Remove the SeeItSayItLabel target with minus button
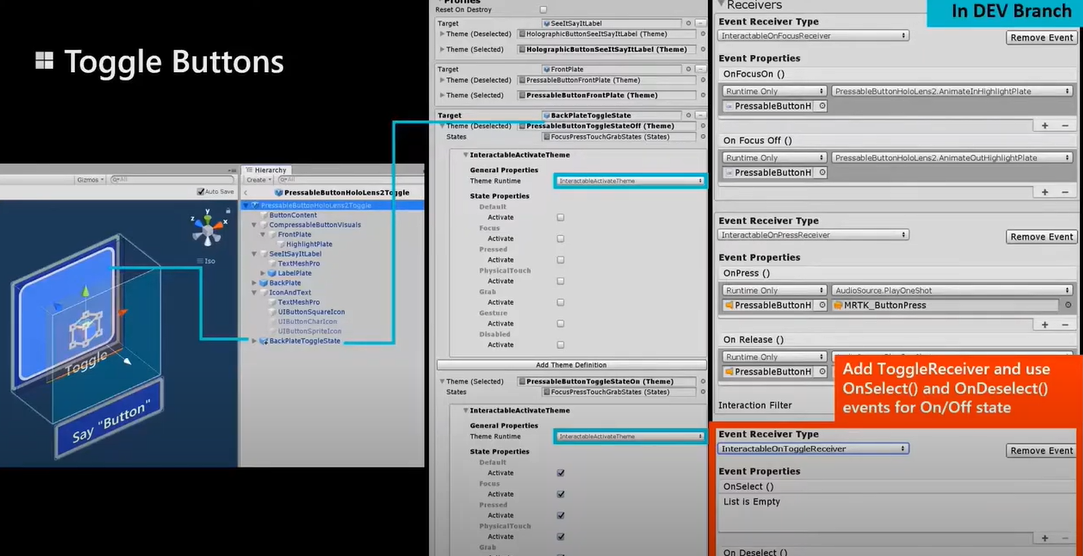1083x556 pixels. (x=701, y=23)
